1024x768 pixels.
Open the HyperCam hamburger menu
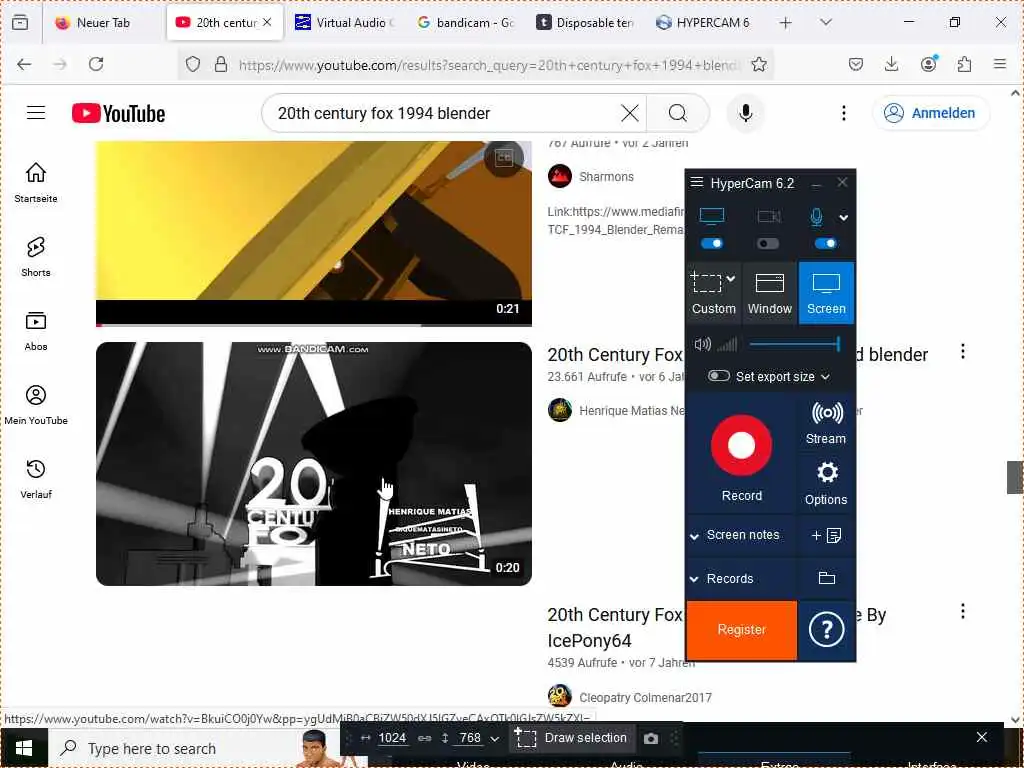point(697,182)
